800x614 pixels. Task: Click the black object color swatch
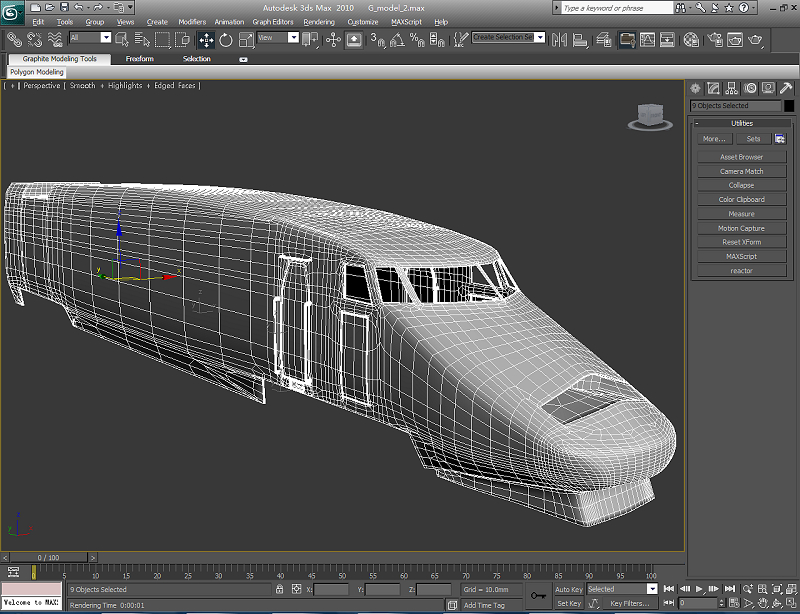coord(788,106)
